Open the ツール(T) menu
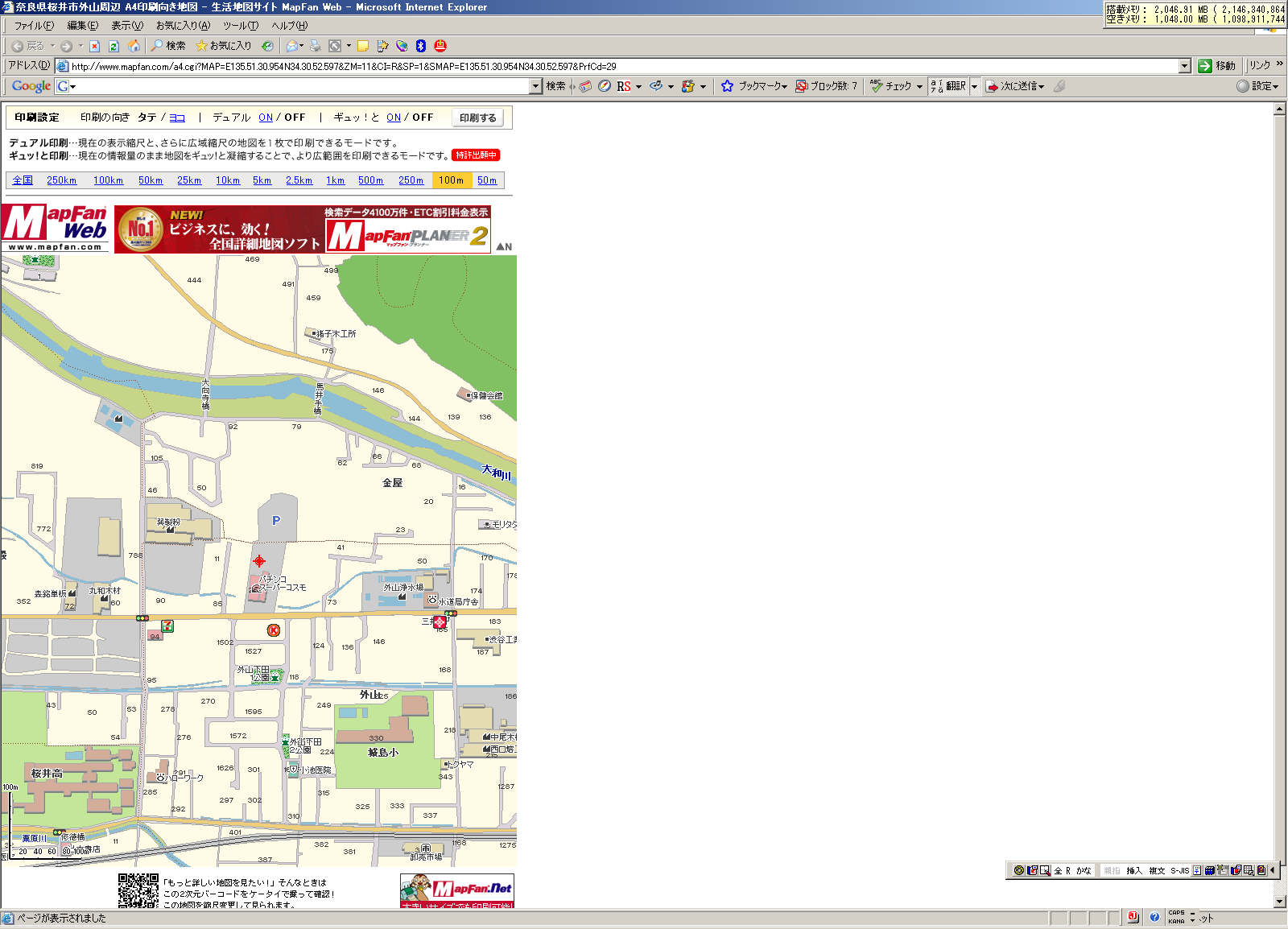This screenshot has height=929, width=1288. 240,26
